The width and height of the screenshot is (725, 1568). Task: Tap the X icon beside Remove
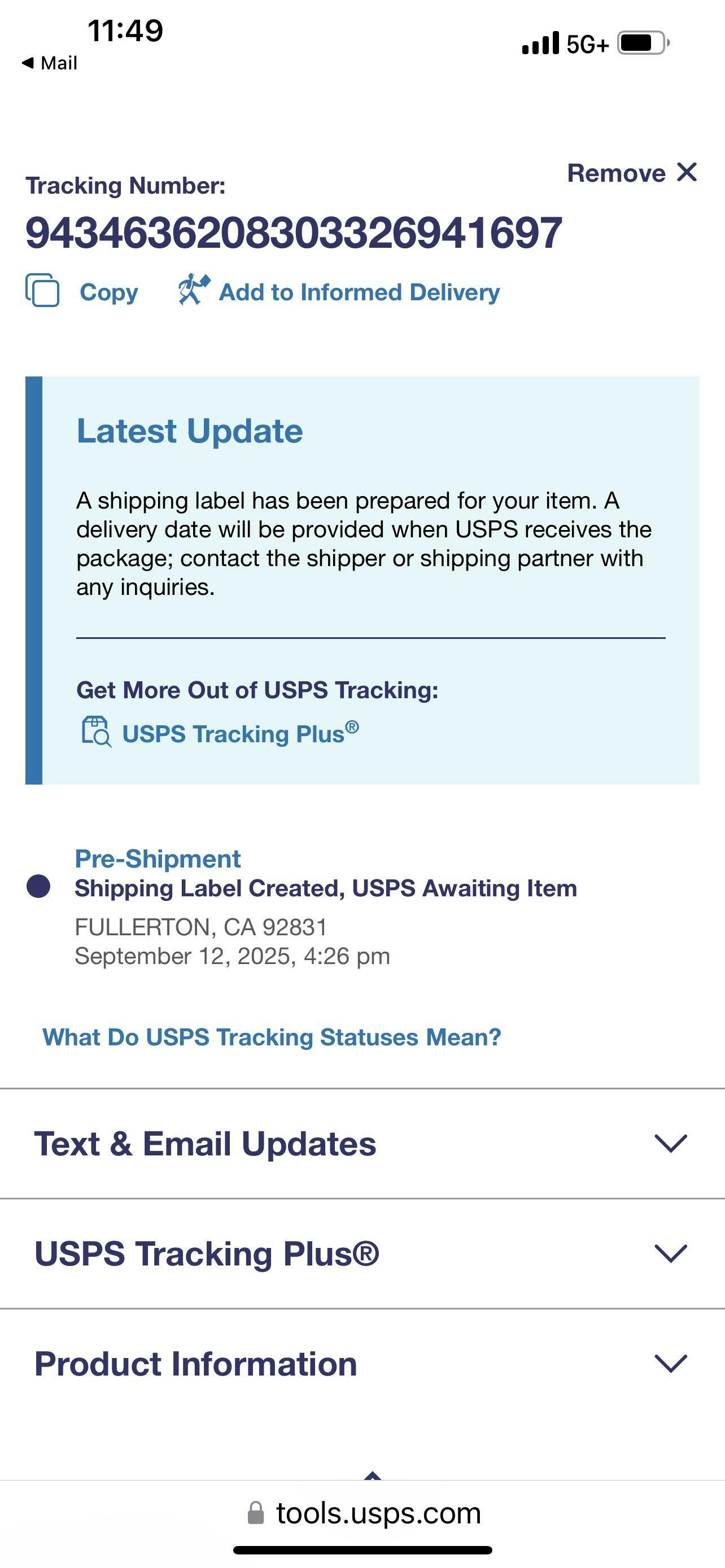pyautogui.click(x=687, y=173)
